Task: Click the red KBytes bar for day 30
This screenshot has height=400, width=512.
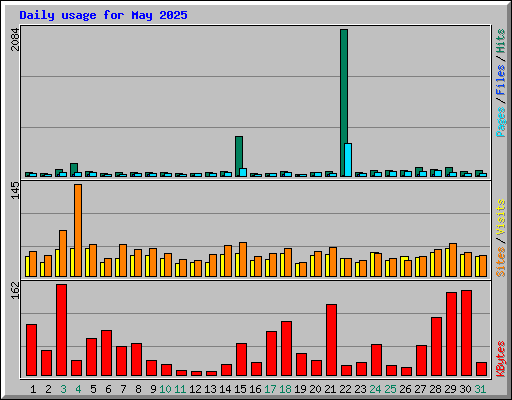Action: click(x=466, y=333)
